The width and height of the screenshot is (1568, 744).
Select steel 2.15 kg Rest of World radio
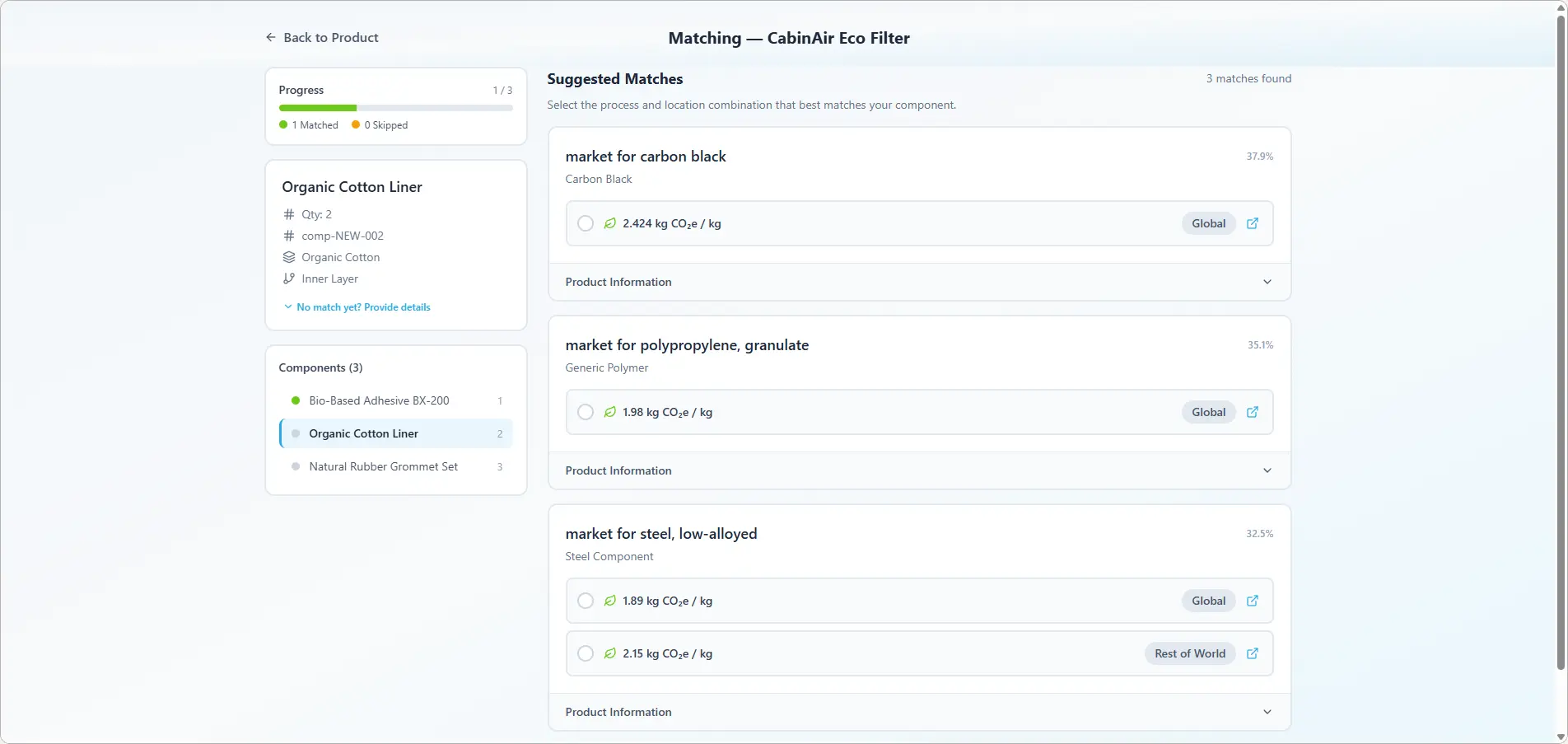point(586,653)
